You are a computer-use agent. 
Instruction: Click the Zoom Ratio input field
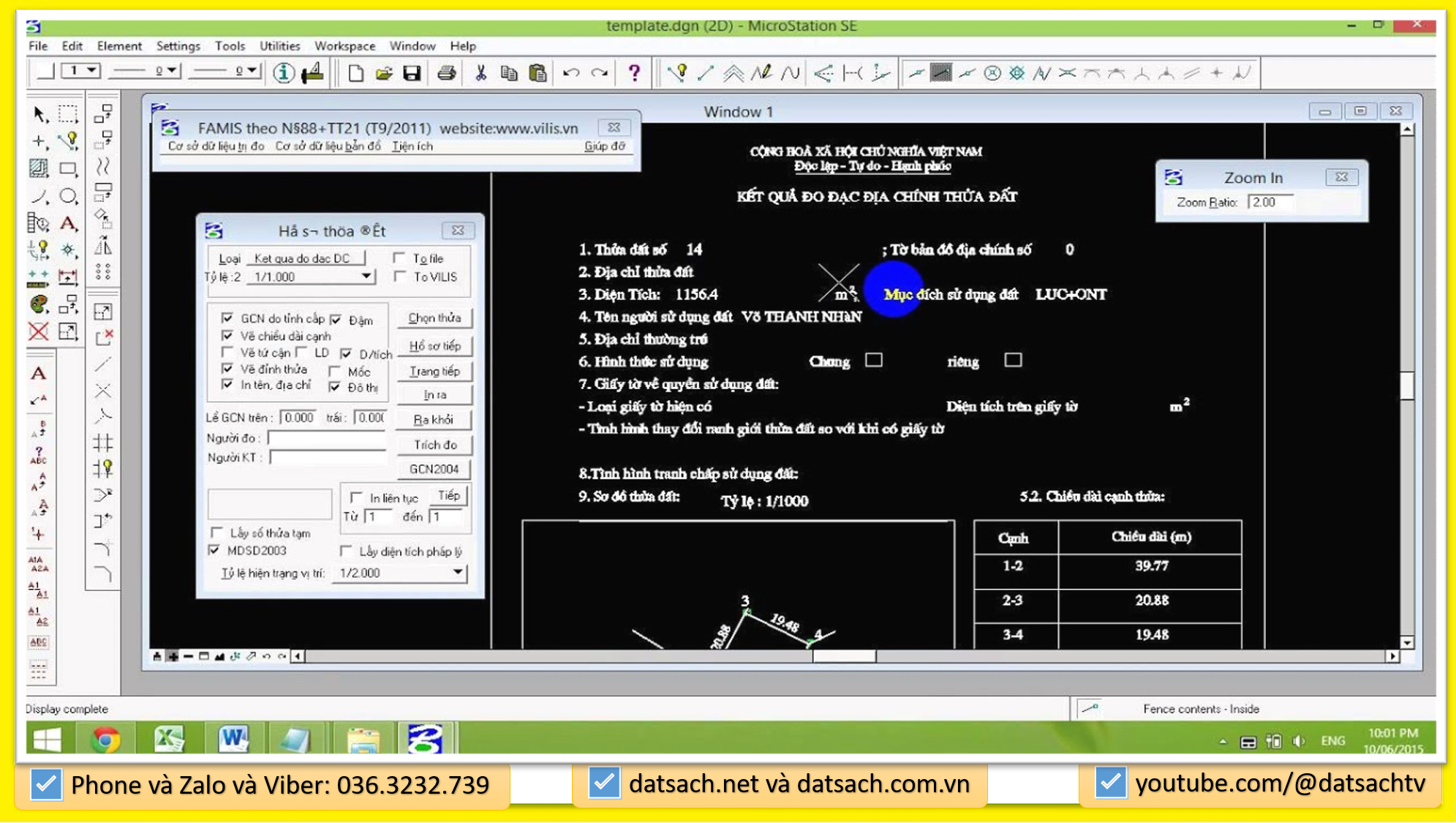coord(1269,203)
